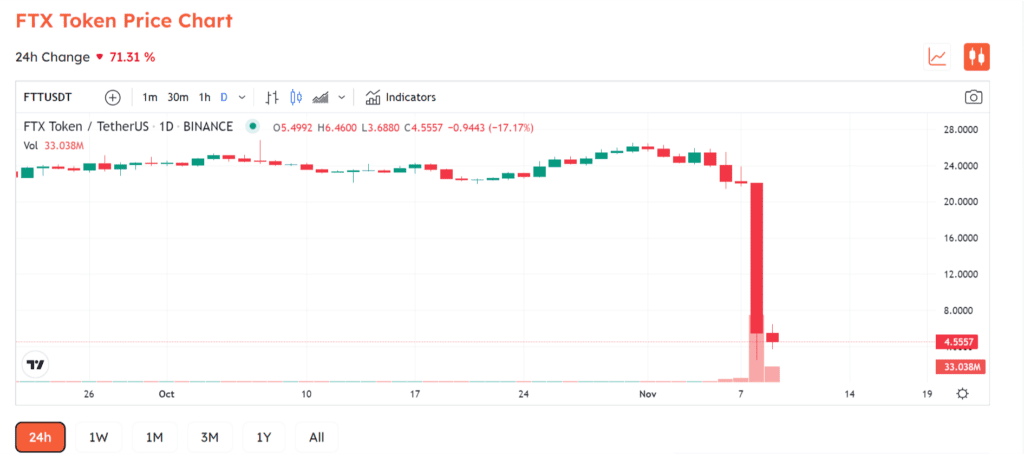This screenshot has height=454, width=1024.
Task: Select the 24h range tab
Action: coord(40,437)
